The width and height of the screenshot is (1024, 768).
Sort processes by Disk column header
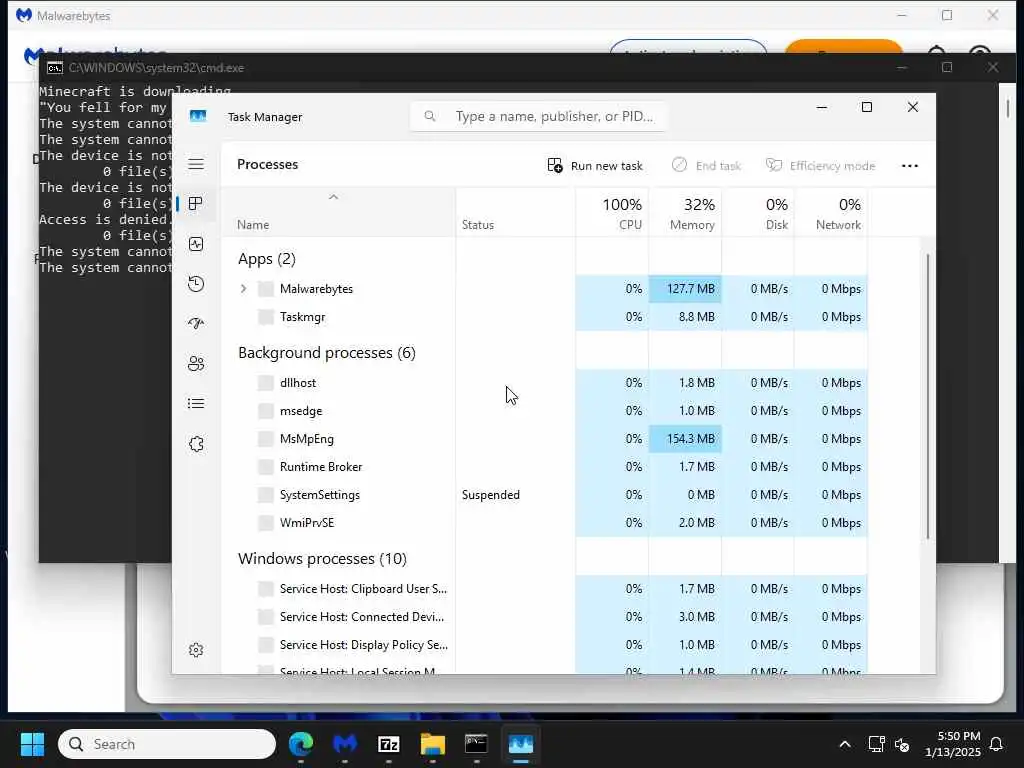pyautogui.click(x=758, y=214)
